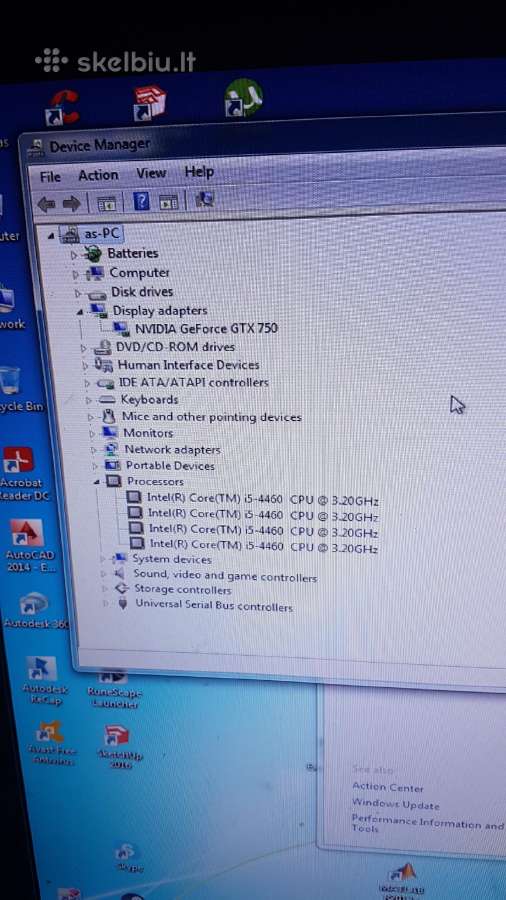506x900 pixels.
Task: Click the show/hide console tree toolbar icon
Action: point(107,203)
